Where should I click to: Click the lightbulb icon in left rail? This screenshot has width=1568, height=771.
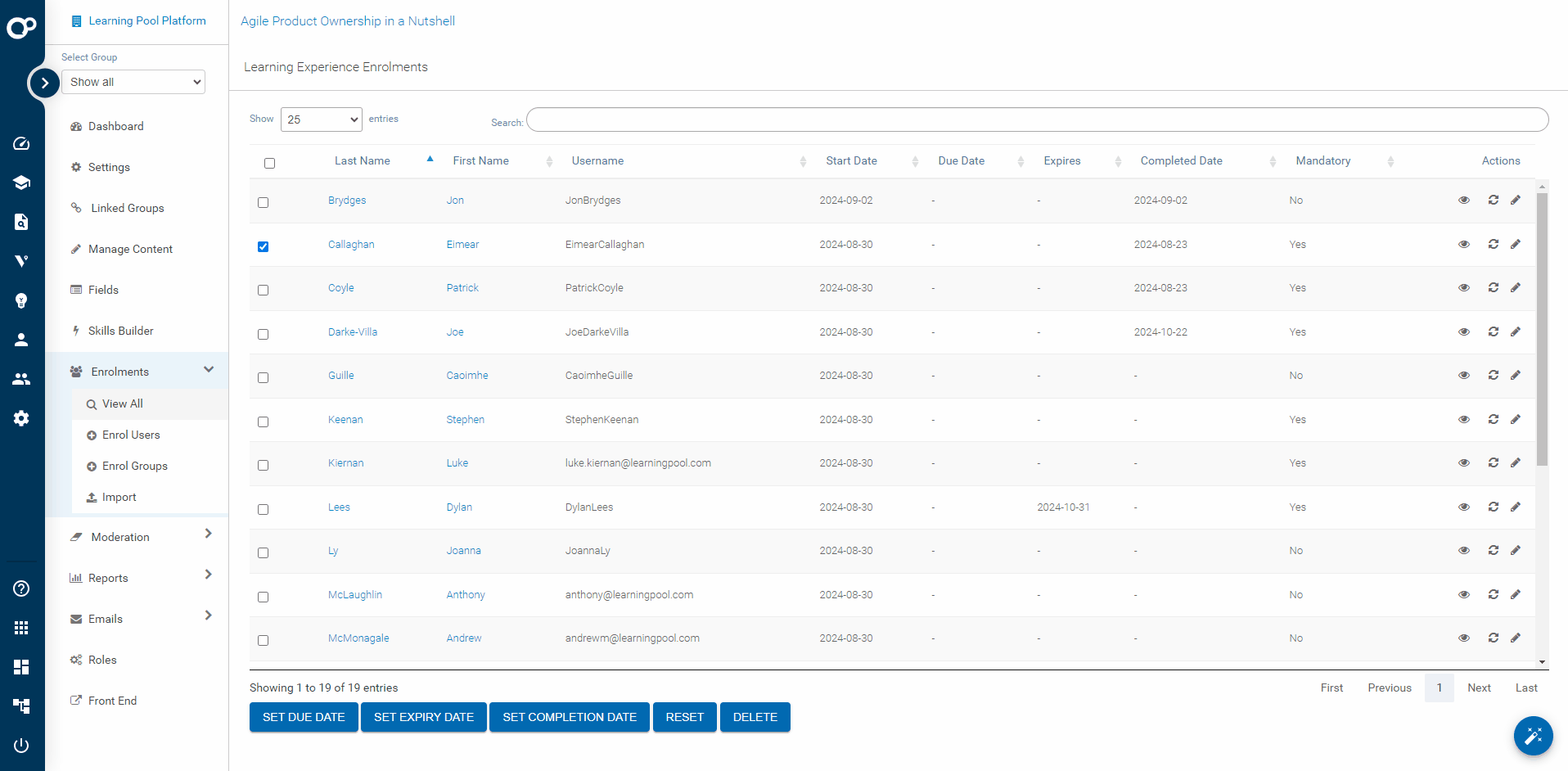[x=21, y=300]
